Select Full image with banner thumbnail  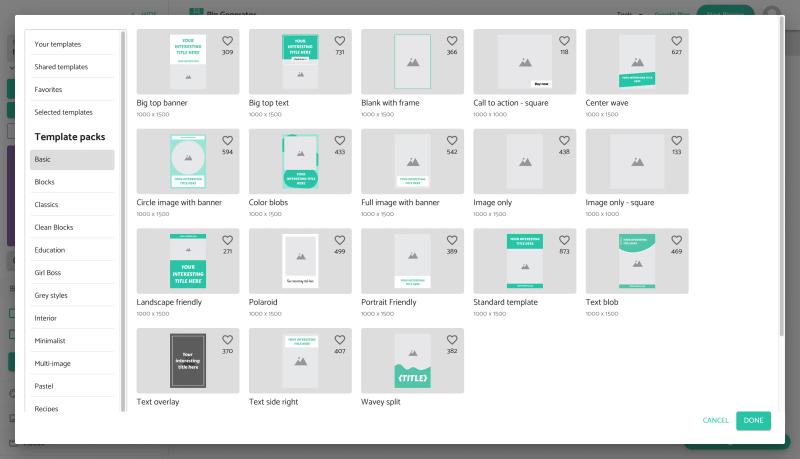coord(412,161)
